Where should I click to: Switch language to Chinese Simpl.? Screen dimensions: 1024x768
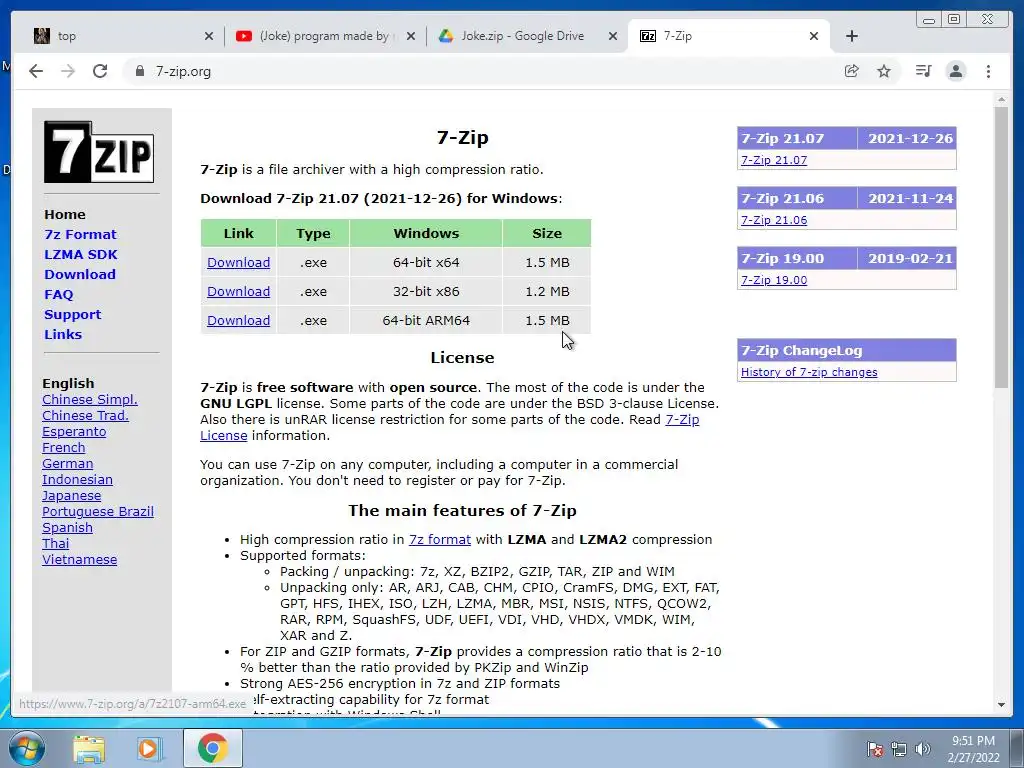[89, 400]
